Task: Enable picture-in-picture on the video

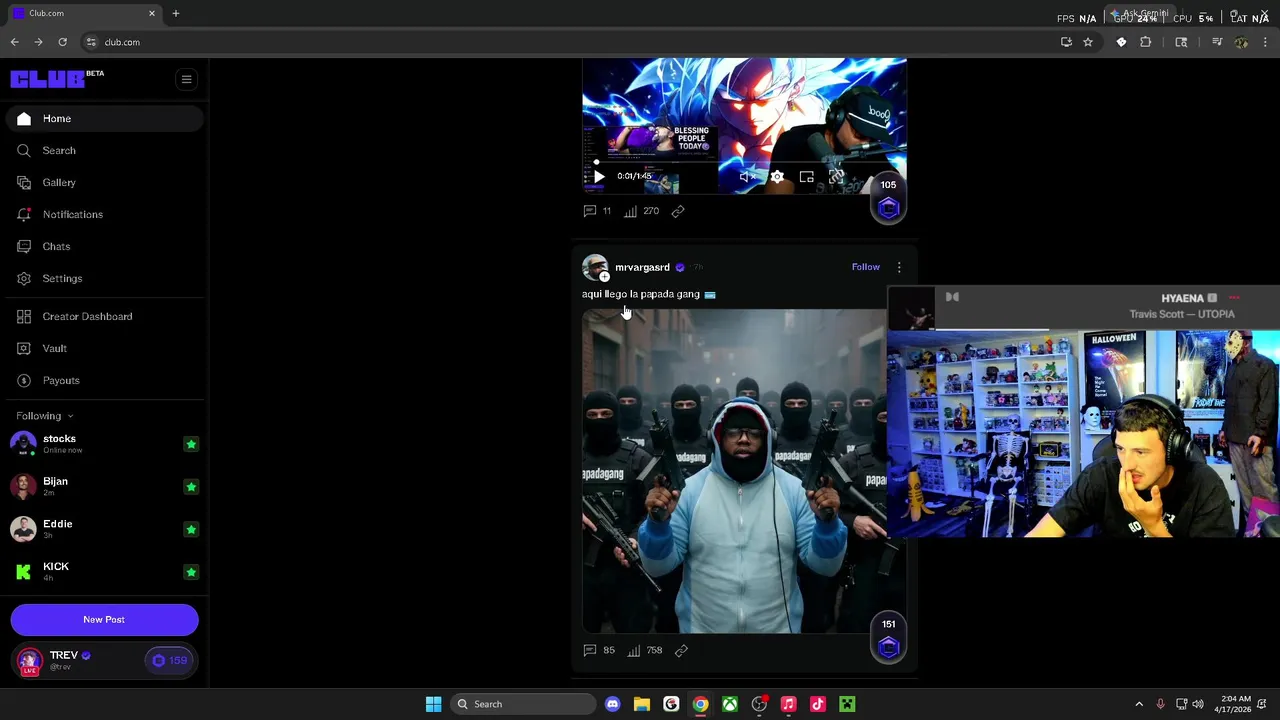Action: click(806, 177)
